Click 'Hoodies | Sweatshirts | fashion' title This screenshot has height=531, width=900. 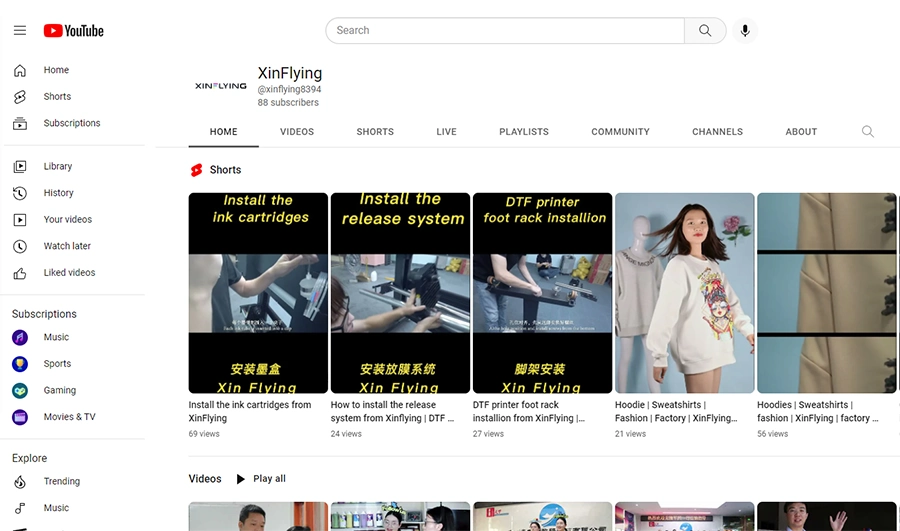coord(817,412)
